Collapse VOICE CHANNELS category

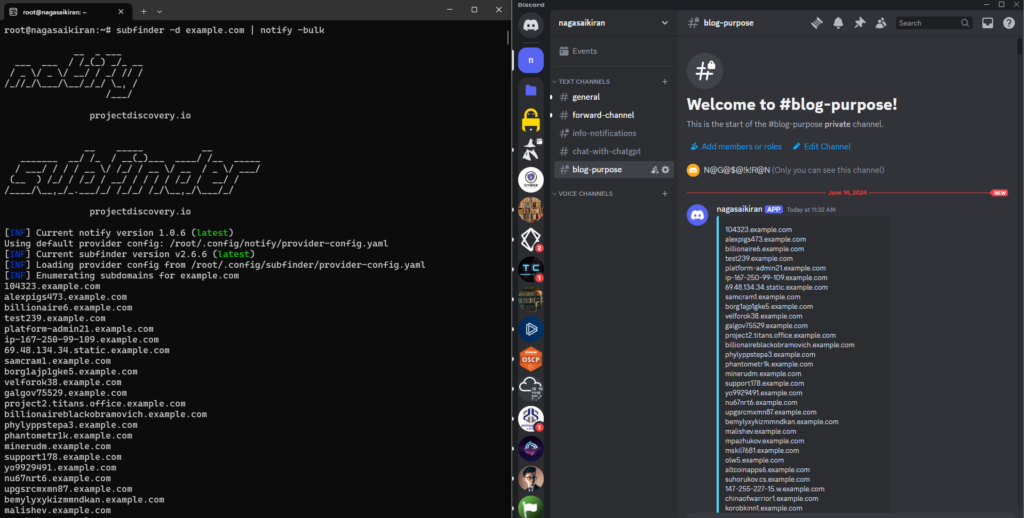pos(583,194)
